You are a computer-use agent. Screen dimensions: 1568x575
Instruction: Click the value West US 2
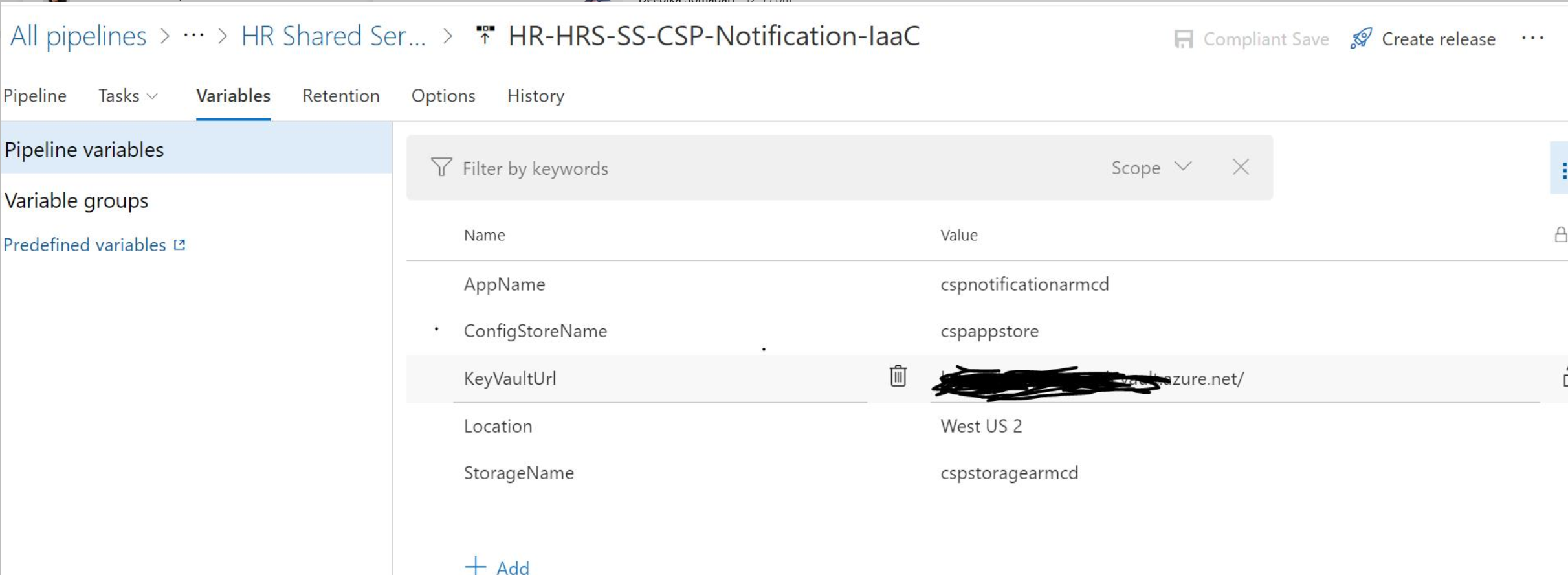pos(981,426)
